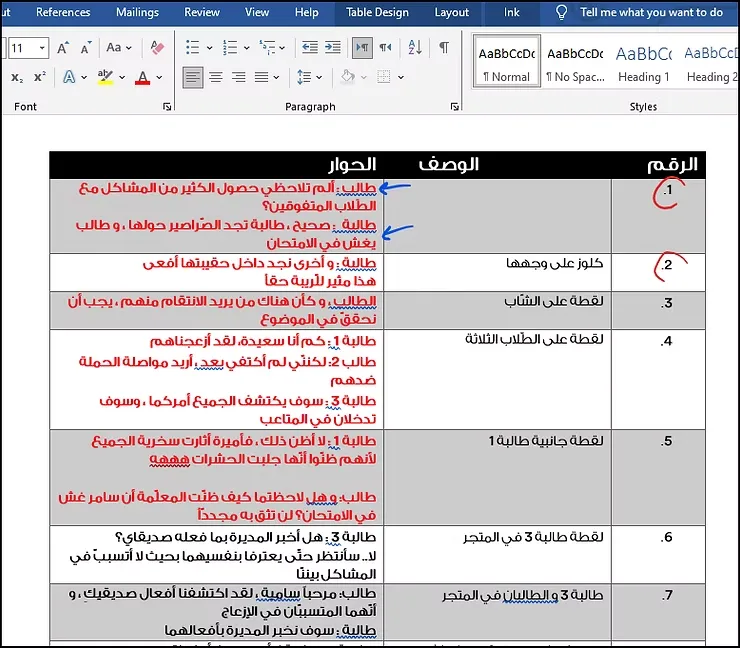Toggle left-to-right text direction
740x648 pixels.
tap(362, 48)
